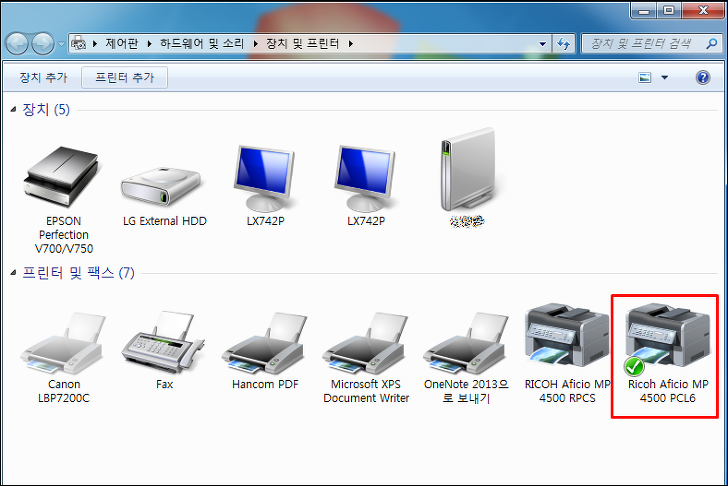Click the back navigation arrow

pos(17,44)
